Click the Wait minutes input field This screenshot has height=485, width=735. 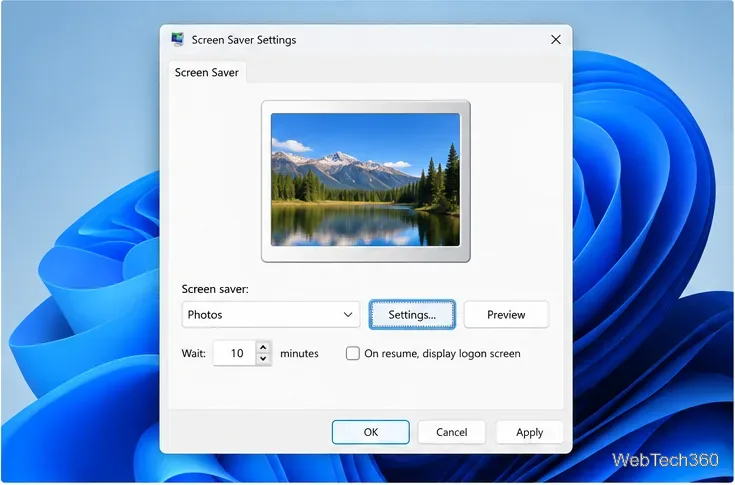[234, 353]
